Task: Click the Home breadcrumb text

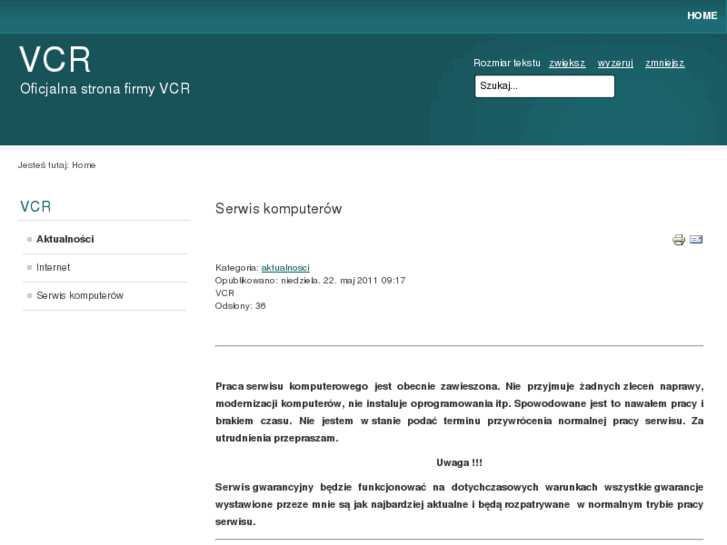Action: 83,165
